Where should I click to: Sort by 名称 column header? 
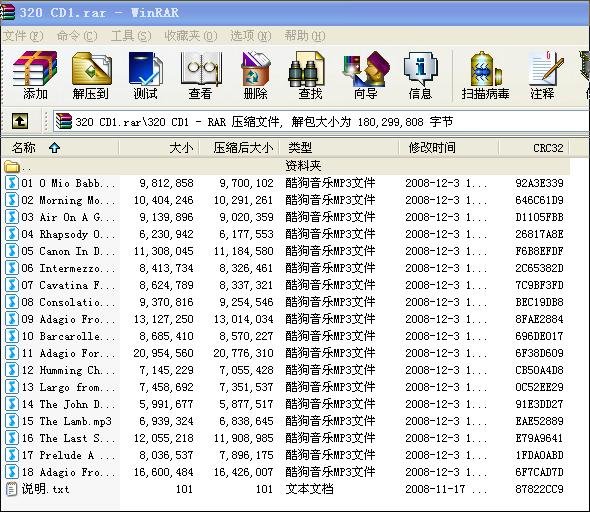[x=60, y=147]
